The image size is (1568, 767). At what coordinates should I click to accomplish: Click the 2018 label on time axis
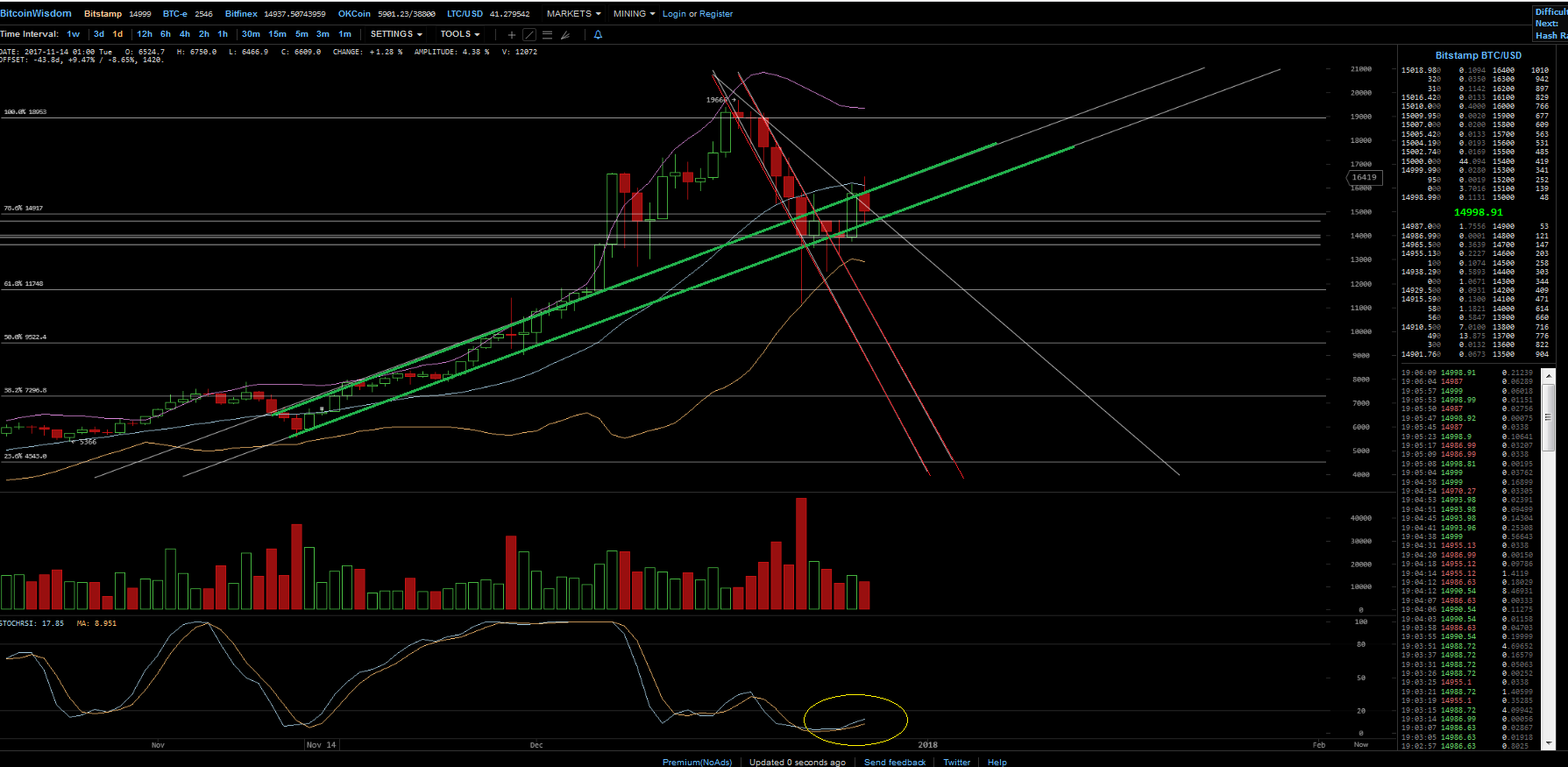[x=927, y=745]
